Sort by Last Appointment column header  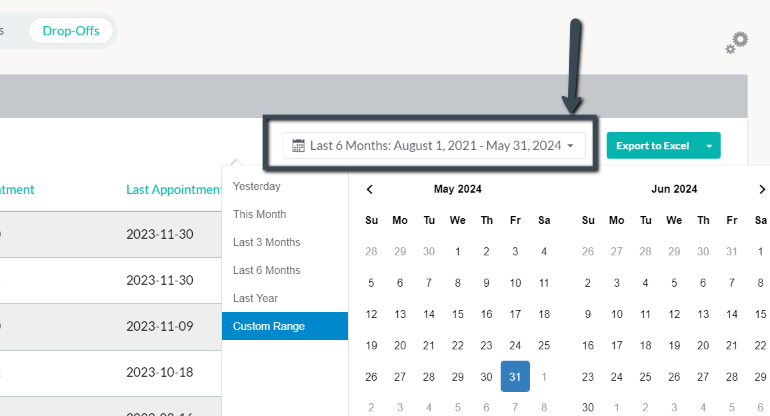(173, 190)
